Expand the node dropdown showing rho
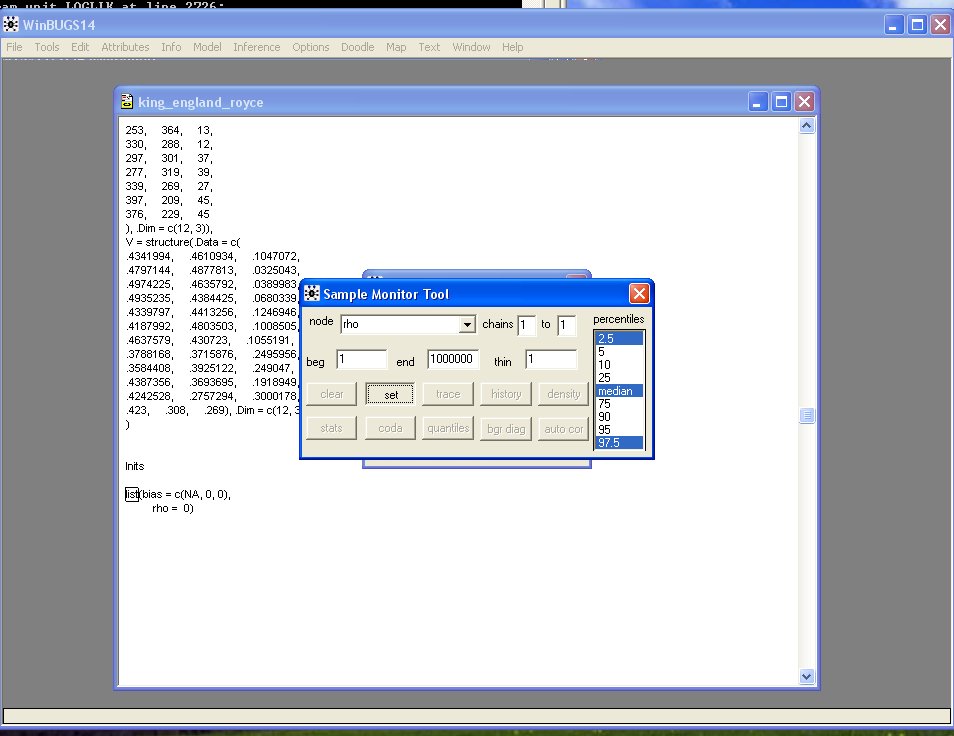The height and width of the screenshot is (736, 954). coord(466,325)
